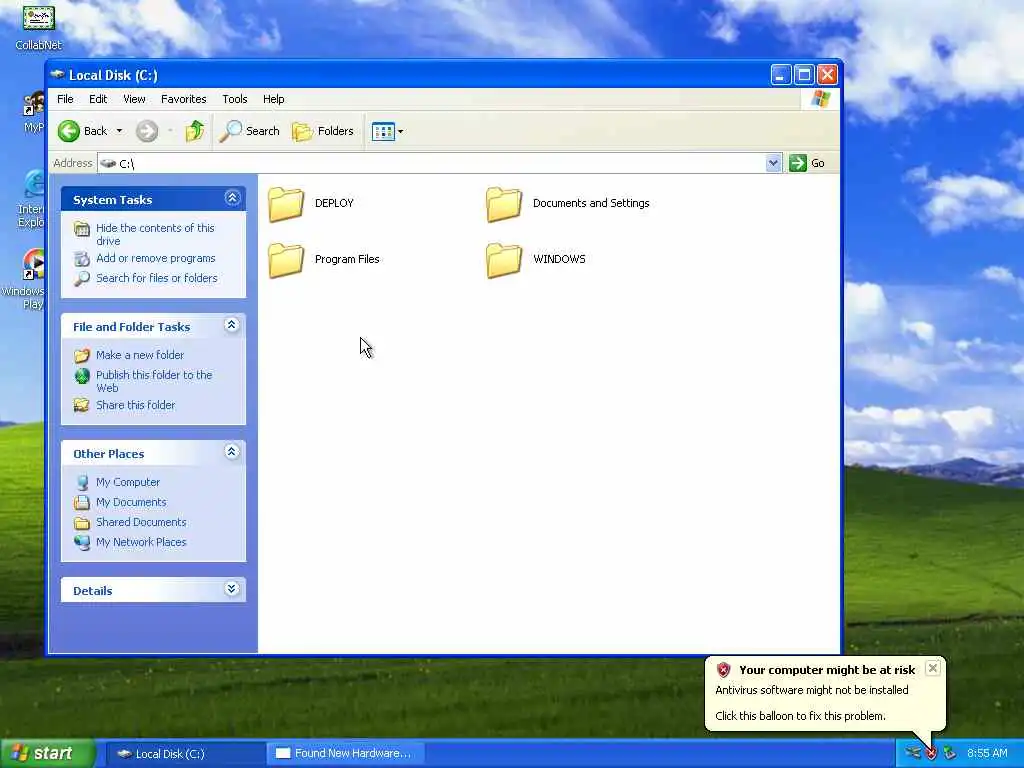
Task: Switch to Found New Hardware taskbar button
Action: tap(346, 754)
